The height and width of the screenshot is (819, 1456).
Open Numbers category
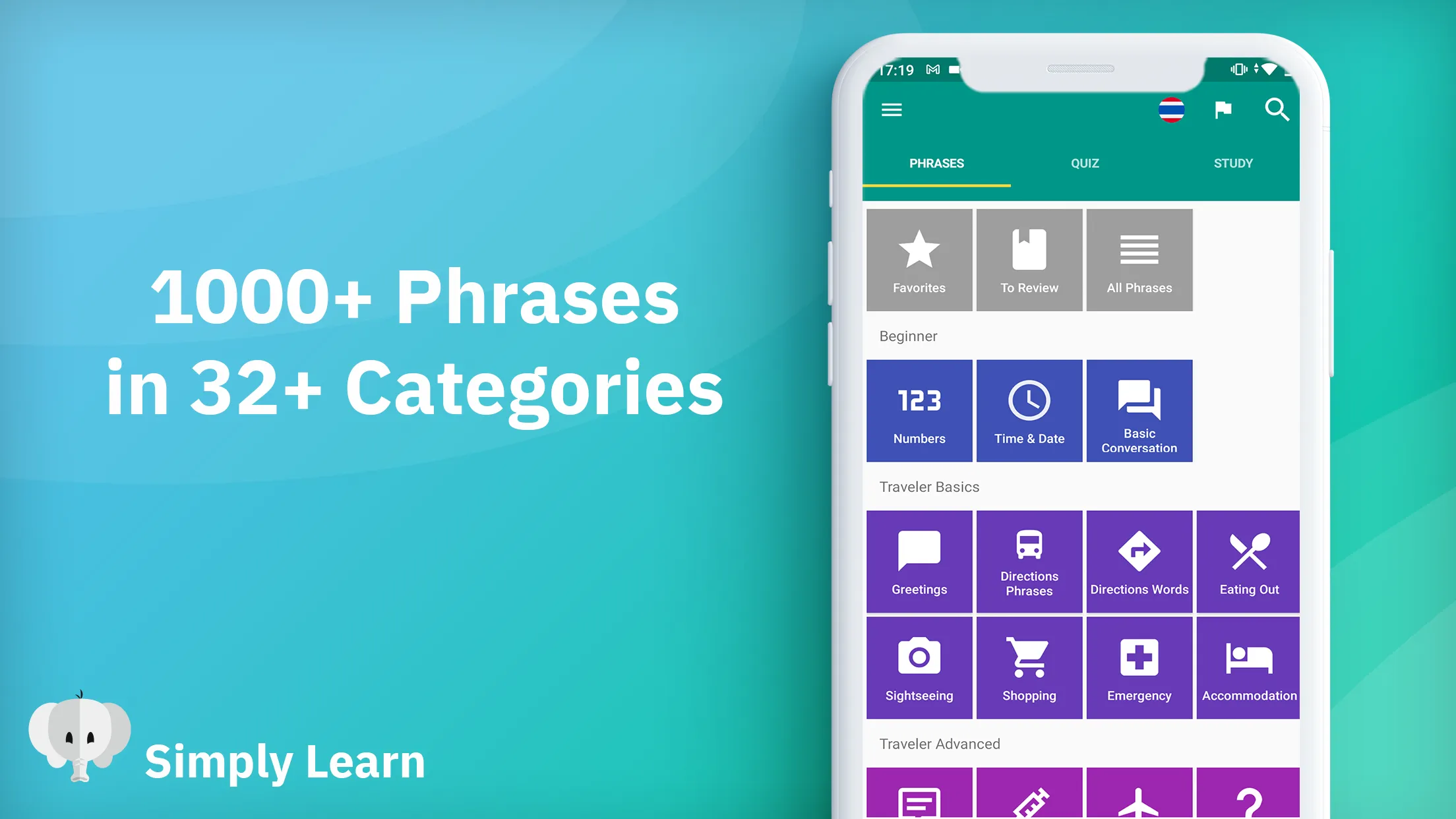[x=919, y=410]
